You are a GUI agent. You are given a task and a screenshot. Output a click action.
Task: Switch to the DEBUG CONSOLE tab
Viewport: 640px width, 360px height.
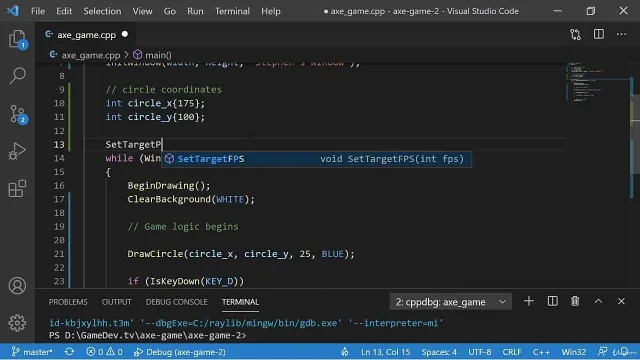coord(177,302)
